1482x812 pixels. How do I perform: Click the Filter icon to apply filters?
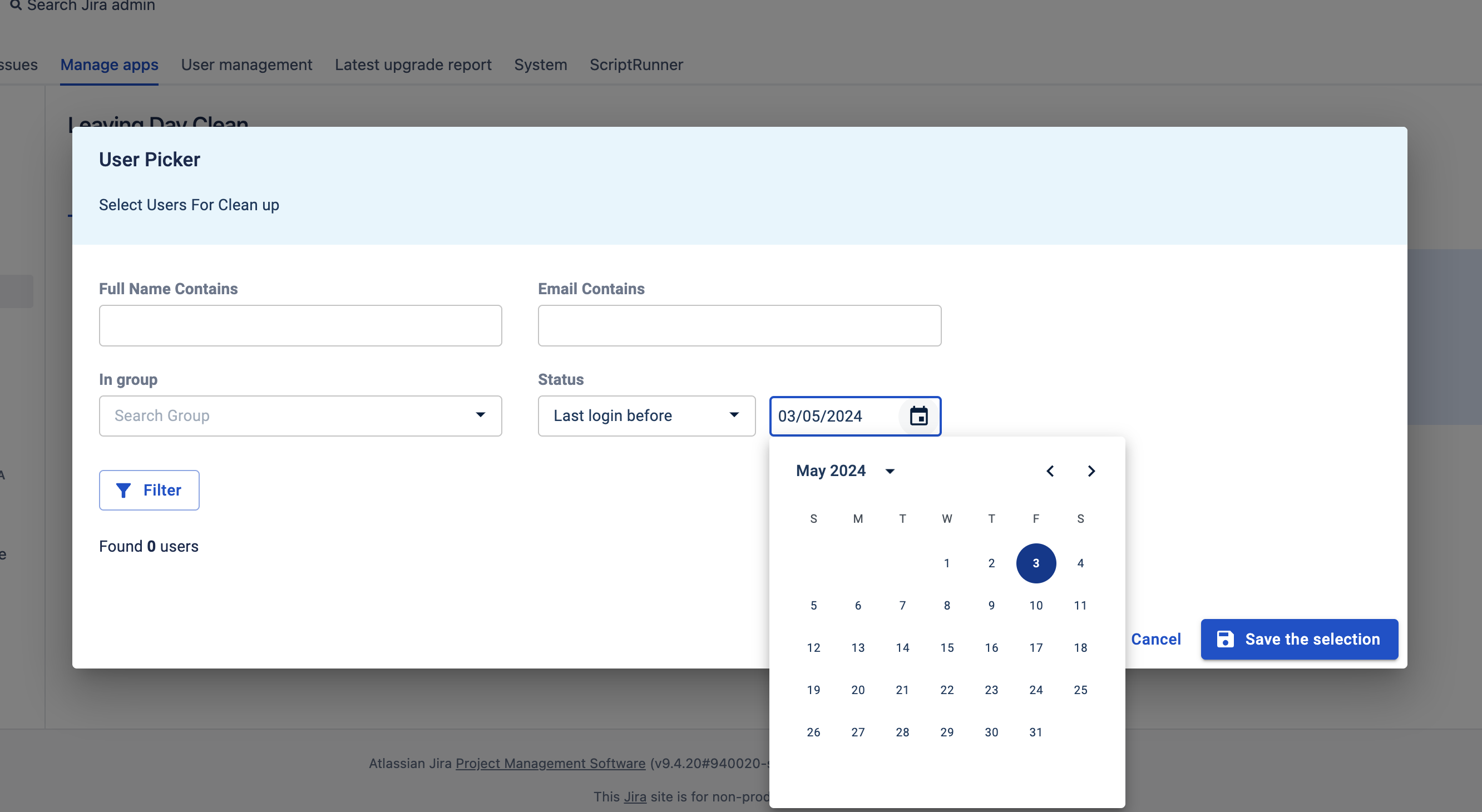(121, 489)
